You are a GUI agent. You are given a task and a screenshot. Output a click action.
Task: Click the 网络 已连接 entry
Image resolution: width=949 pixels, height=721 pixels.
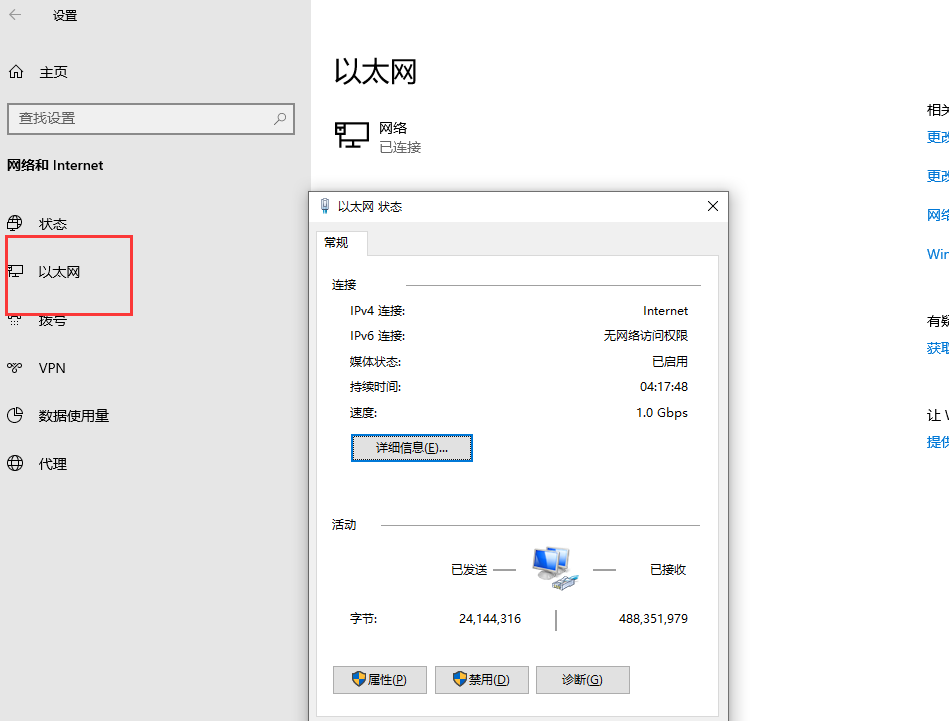click(x=400, y=137)
